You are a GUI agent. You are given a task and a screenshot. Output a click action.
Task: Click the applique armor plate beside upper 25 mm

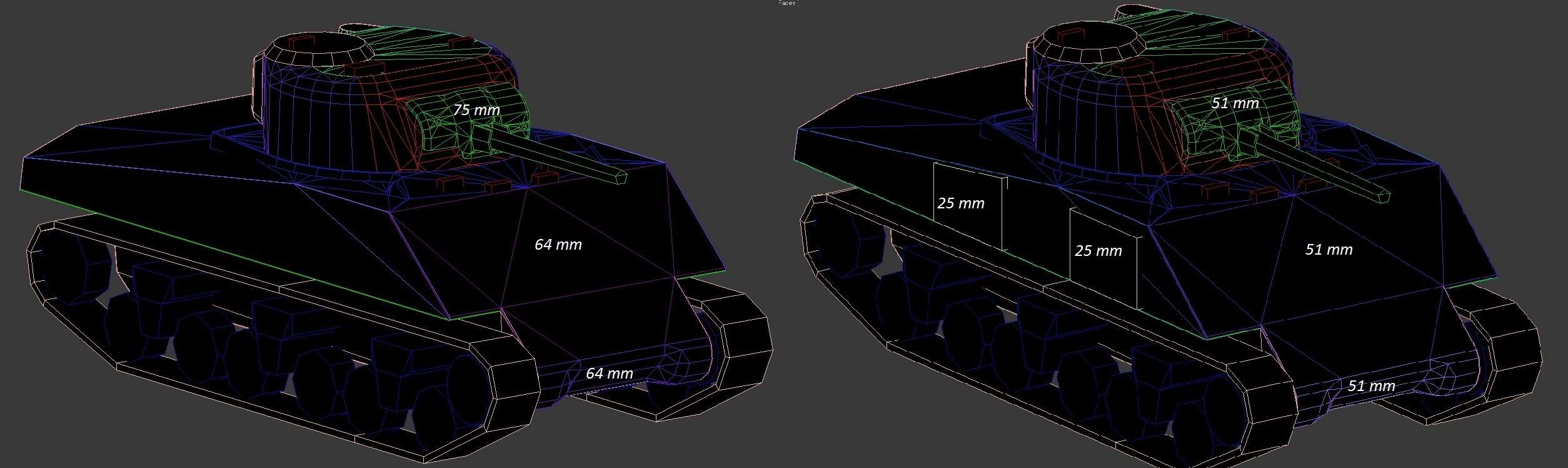968,206
